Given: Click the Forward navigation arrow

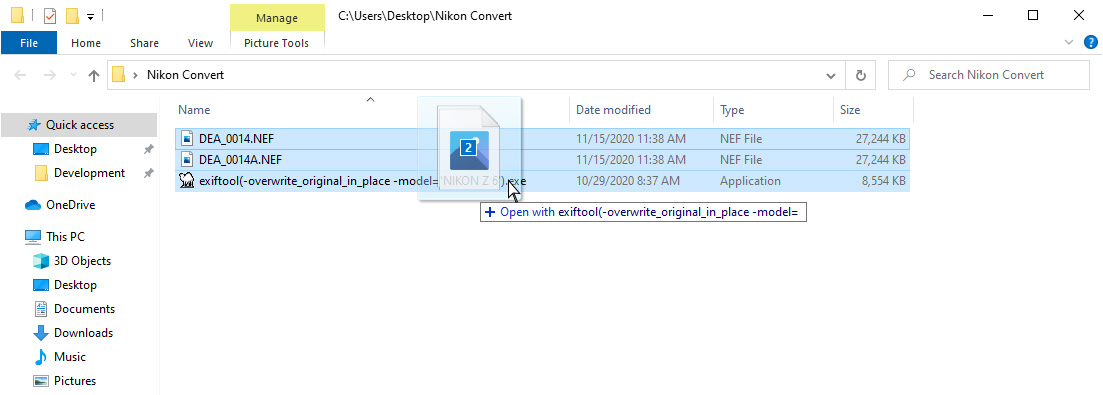Looking at the screenshot, I should point(50,75).
